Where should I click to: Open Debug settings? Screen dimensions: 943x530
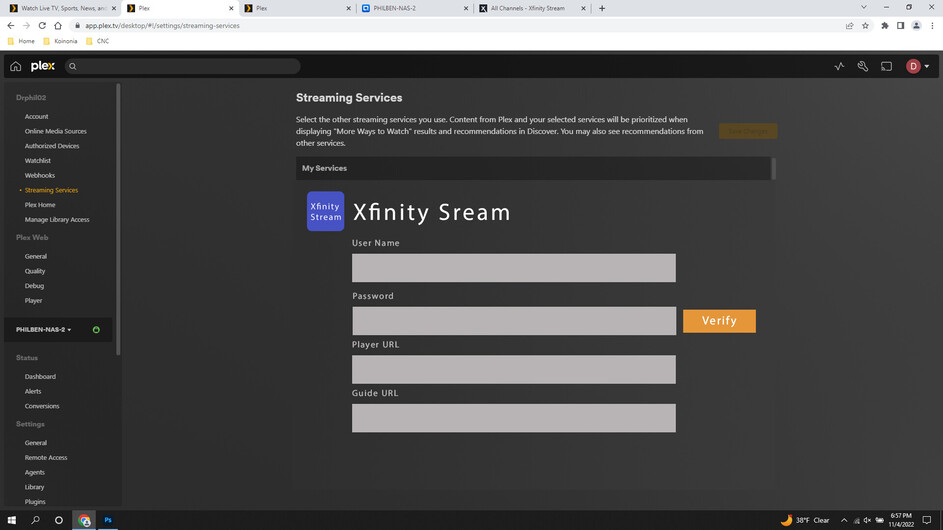[x=34, y=286]
